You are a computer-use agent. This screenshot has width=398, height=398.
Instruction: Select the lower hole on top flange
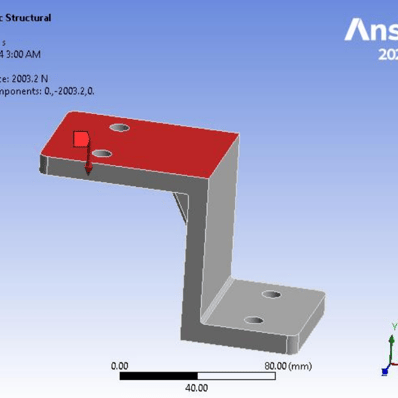point(102,154)
